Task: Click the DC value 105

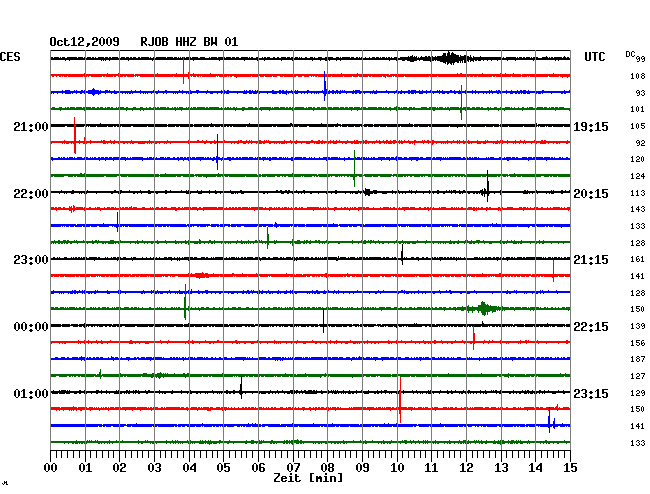Action: 638,126
